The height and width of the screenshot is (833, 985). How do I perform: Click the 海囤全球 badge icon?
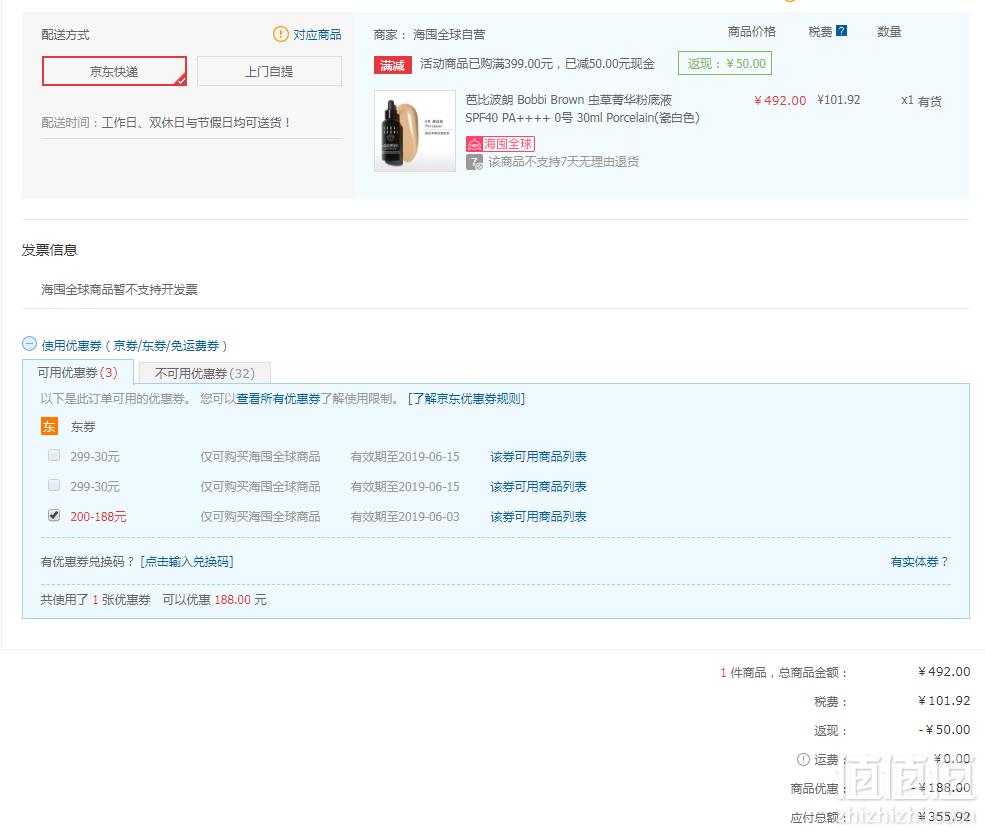click(x=500, y=144)
